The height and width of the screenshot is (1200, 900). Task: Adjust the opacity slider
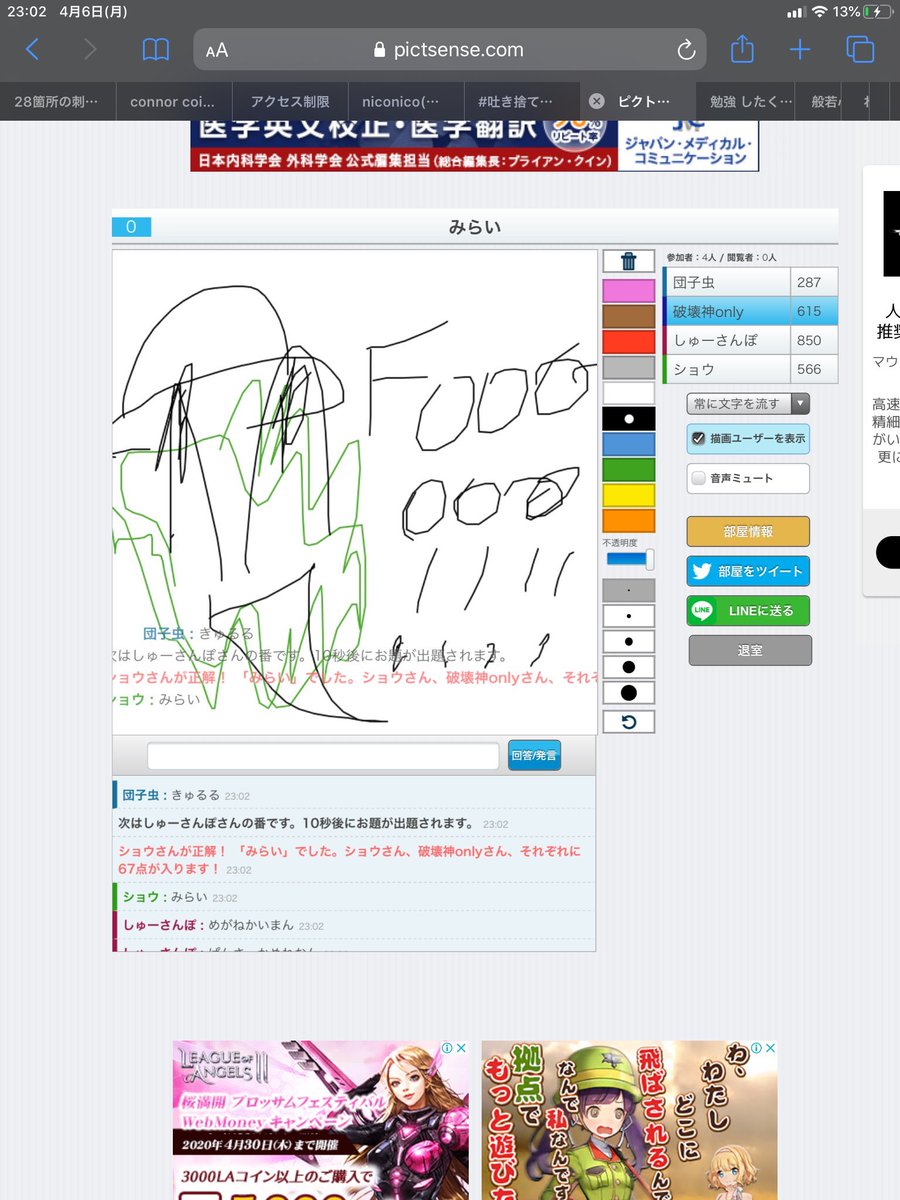pos(629,559)
